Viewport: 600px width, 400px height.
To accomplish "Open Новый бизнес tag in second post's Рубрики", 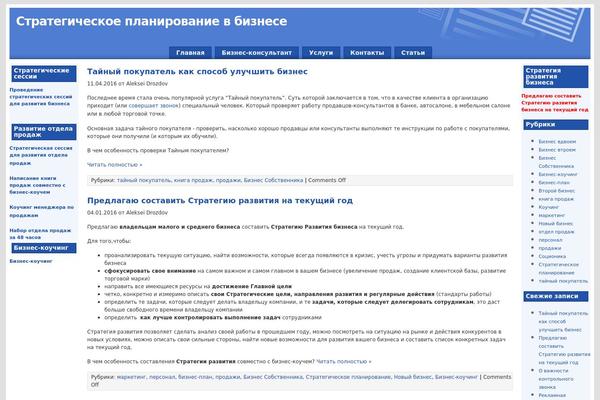I will pyautogui.click(x=413, y=377).
